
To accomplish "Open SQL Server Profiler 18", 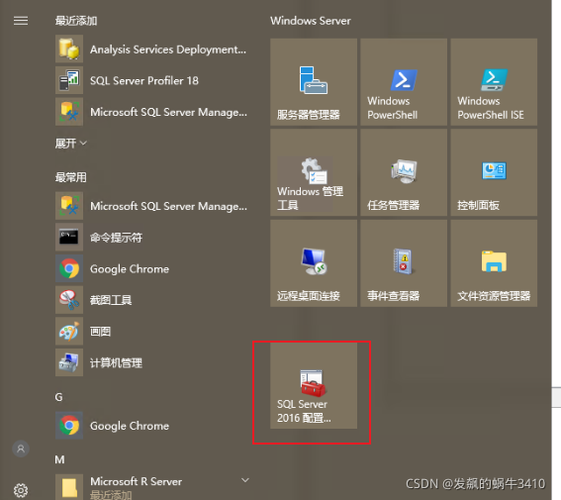I will coord(151,80).
